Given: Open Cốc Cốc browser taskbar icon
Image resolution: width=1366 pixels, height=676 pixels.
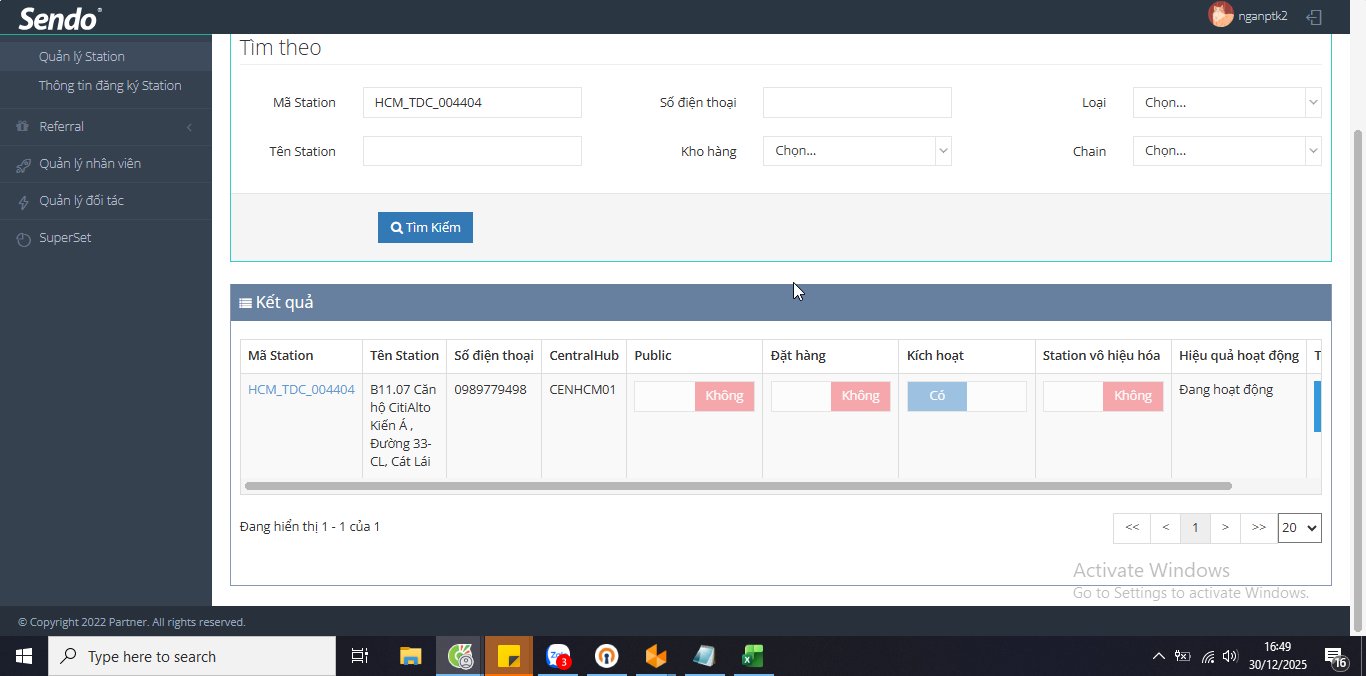Looking at the screenshot, I should click(x=460, y=656).
